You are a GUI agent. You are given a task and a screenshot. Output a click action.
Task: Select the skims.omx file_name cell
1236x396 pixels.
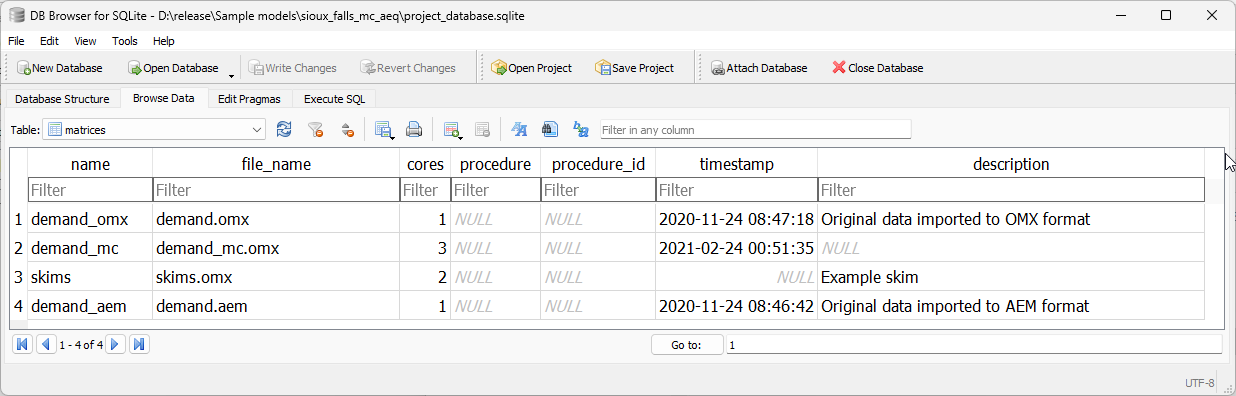pyautogui.click(x=276, y=277)
